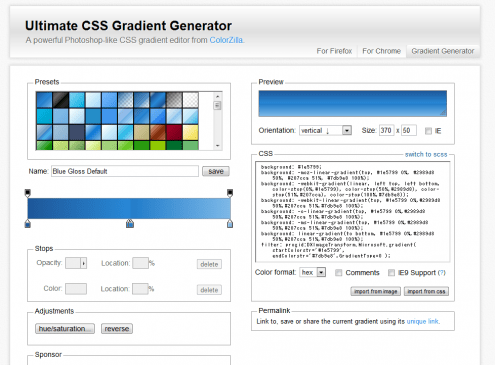Click the presets scrollbar up arrow
This screenshot has width=495, height=365.
(x=217, y=96)
